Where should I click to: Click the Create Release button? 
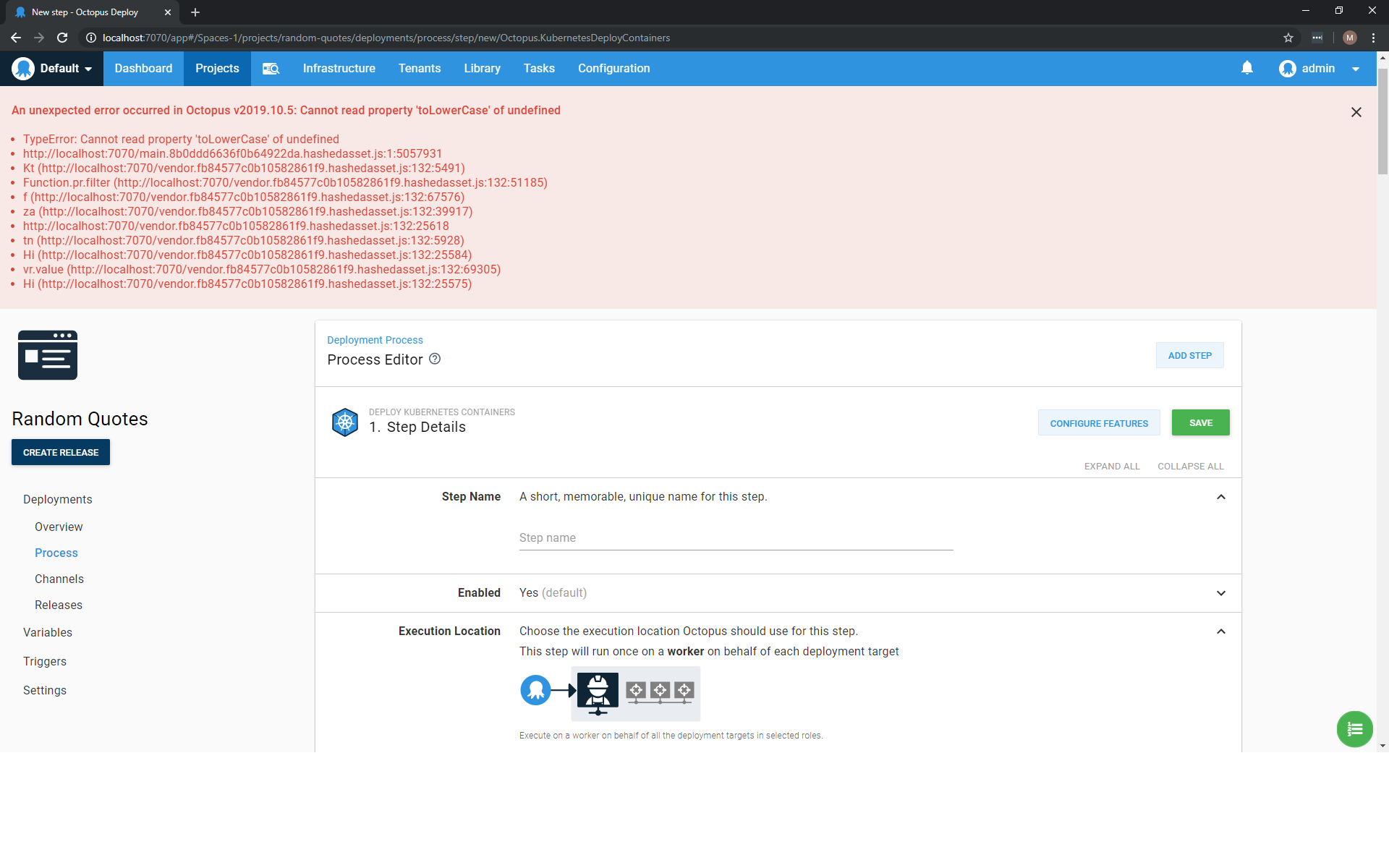click(x=61, y=452)
